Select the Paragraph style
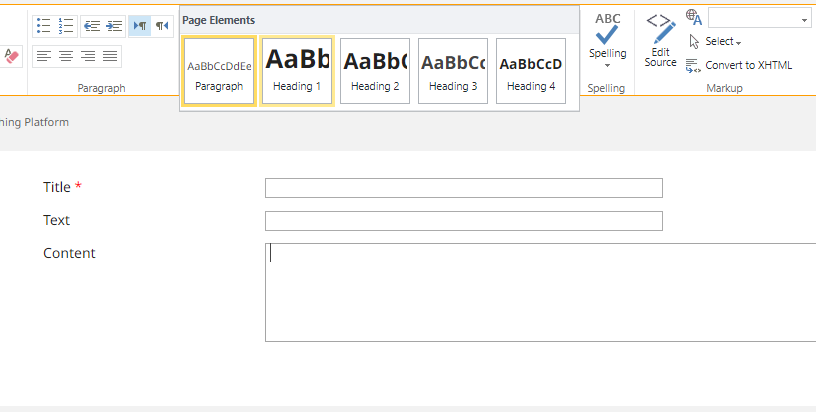This screenshot has width=816, height=412. pos(219,71)
